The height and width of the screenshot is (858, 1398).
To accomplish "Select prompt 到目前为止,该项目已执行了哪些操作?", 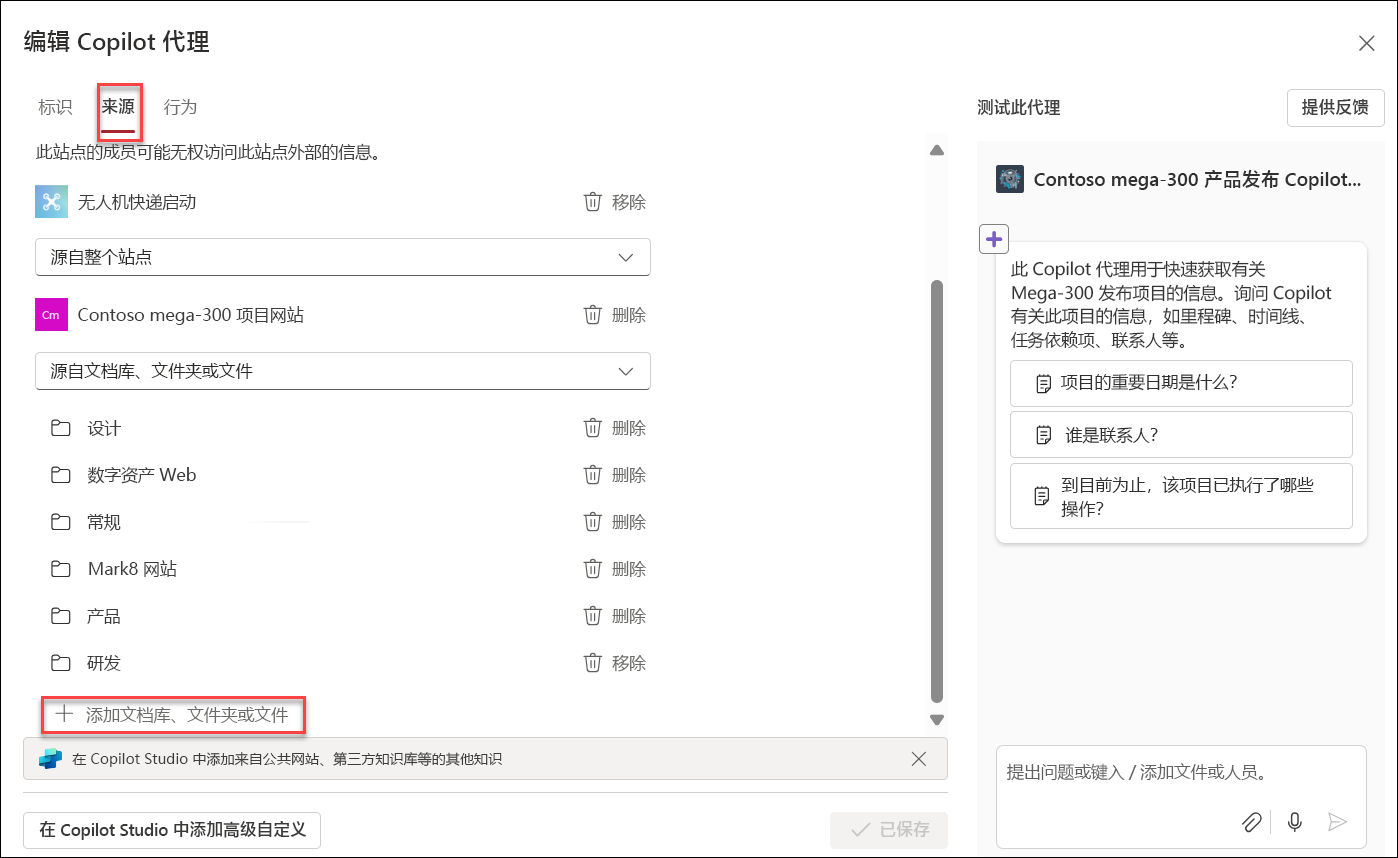I will 1181,496.
